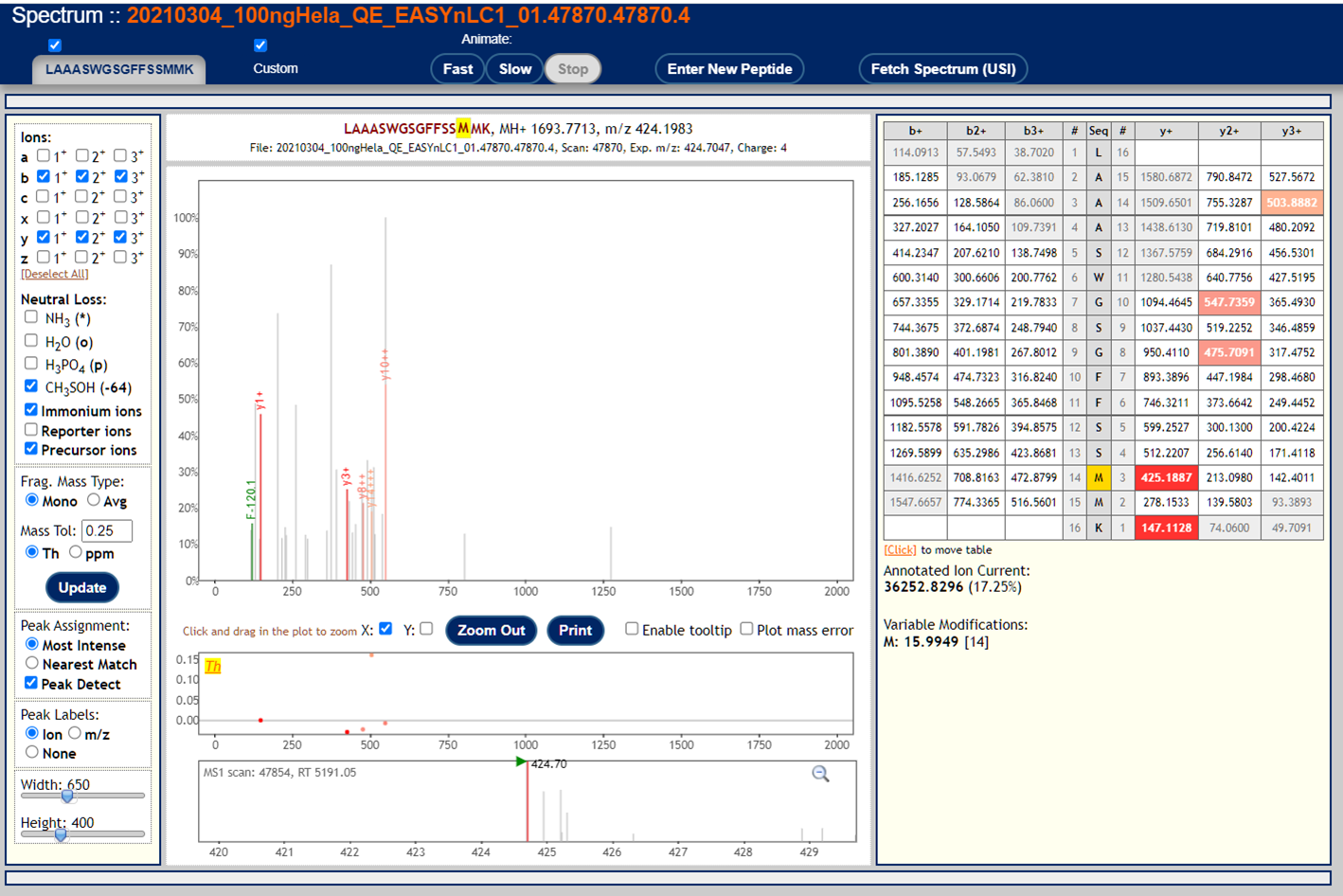Screen dimensions: 1343x896
Task: Click the y3+ value 503.8882 cell
Action: click(x=1291, y=203)
